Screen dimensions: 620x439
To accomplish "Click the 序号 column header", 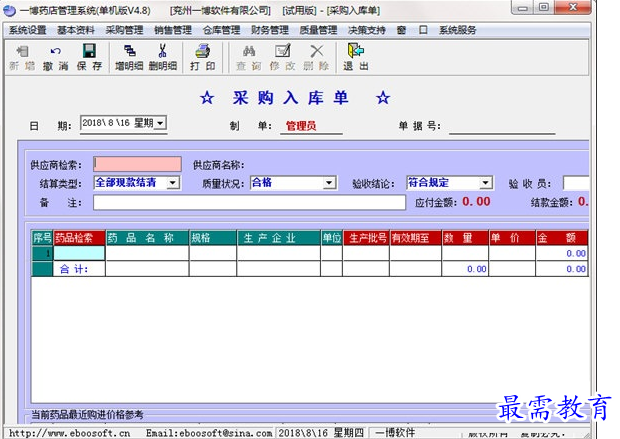I will (x=42, y=238).
